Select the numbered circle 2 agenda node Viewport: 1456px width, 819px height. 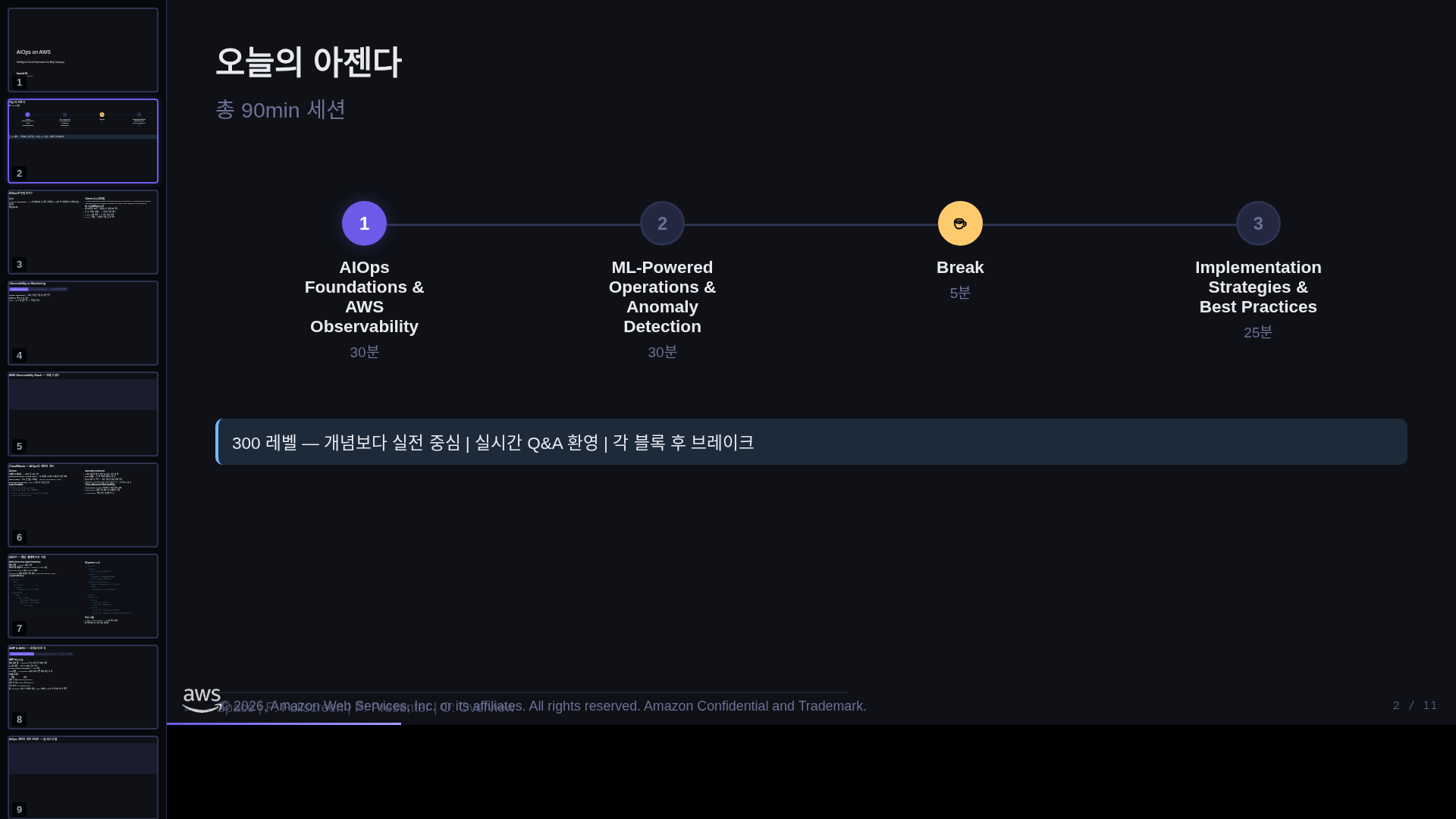pos(661,223)
